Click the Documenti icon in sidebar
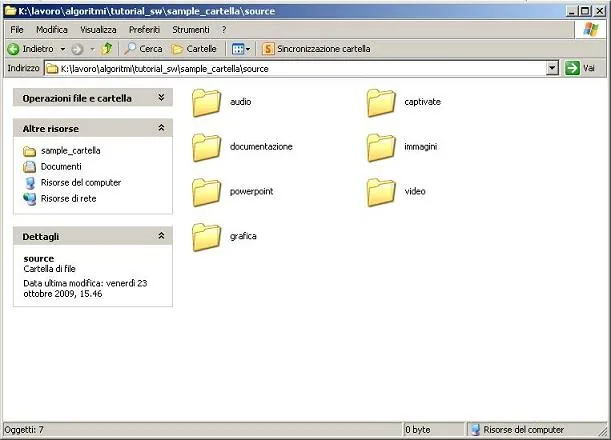Viewport: 611px width, 440px height. click(29, 167)
